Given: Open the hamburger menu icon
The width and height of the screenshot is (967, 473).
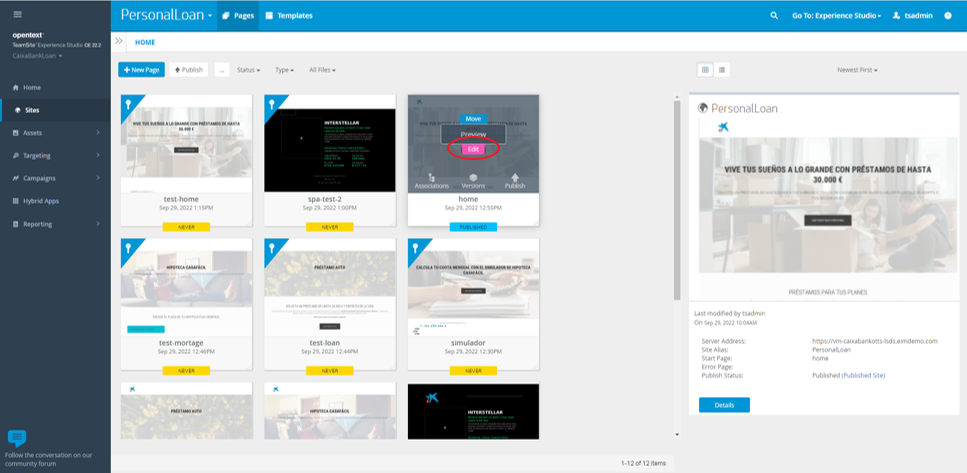Looking at the screenshot, I should [x=17, y=14].
